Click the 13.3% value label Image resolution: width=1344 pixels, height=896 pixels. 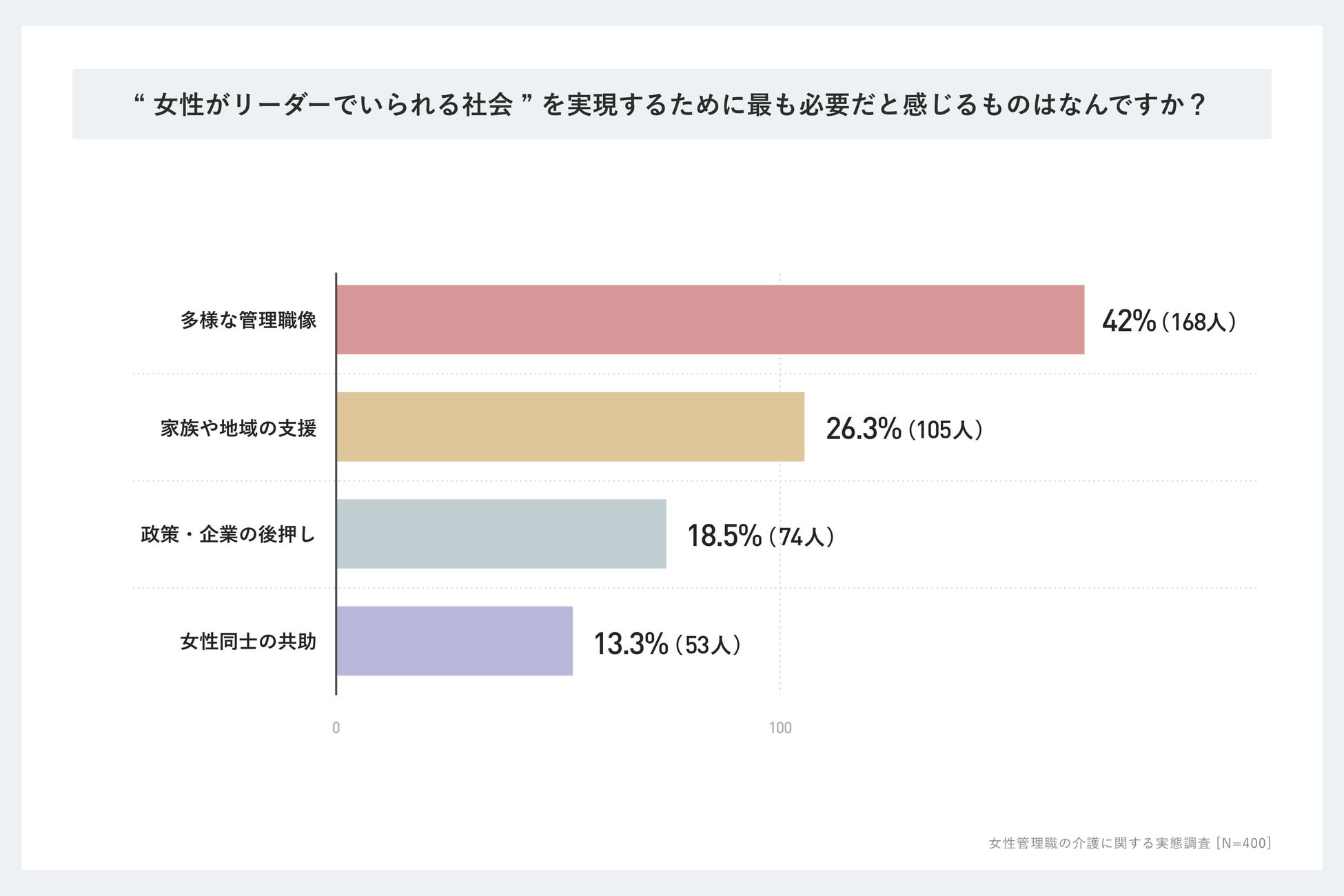coord(631,644)
